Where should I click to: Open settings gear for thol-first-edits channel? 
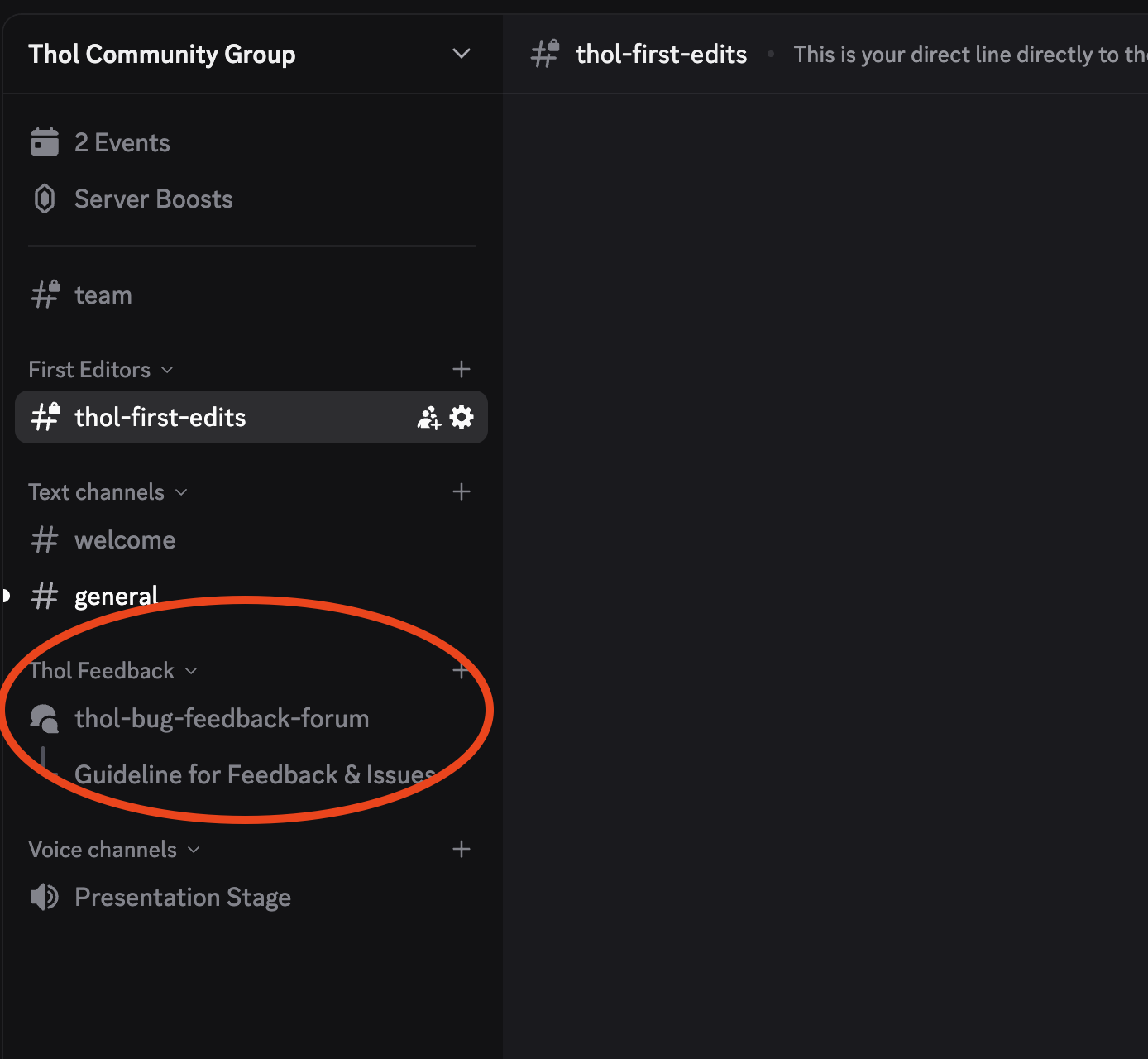[x=462, y=417]
